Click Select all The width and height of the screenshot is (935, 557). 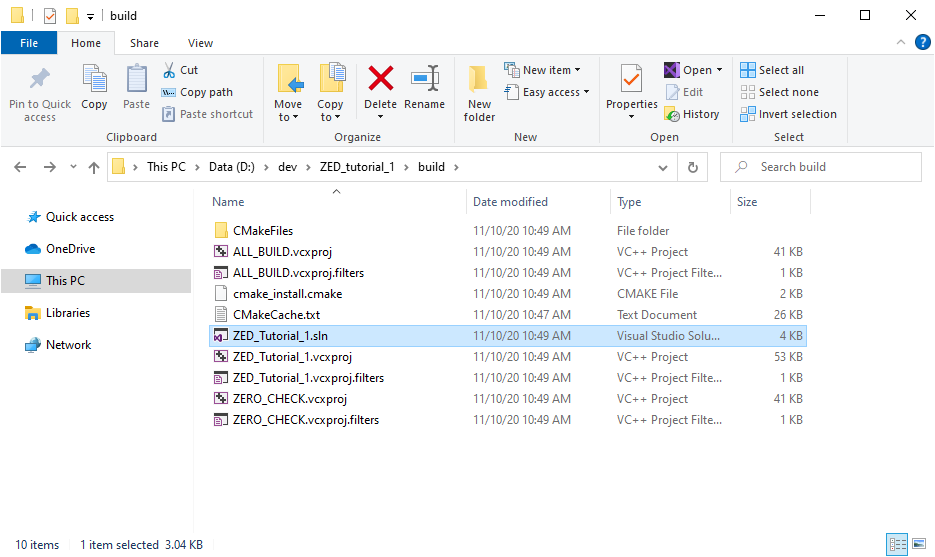(772, 70)
